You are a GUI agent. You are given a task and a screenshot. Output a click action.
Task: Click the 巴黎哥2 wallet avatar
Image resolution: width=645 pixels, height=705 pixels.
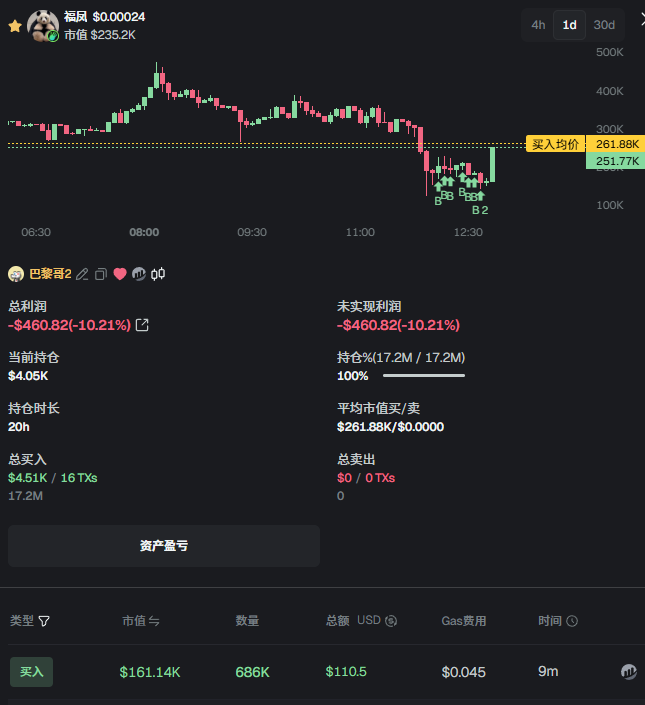(x=16, y=274)
